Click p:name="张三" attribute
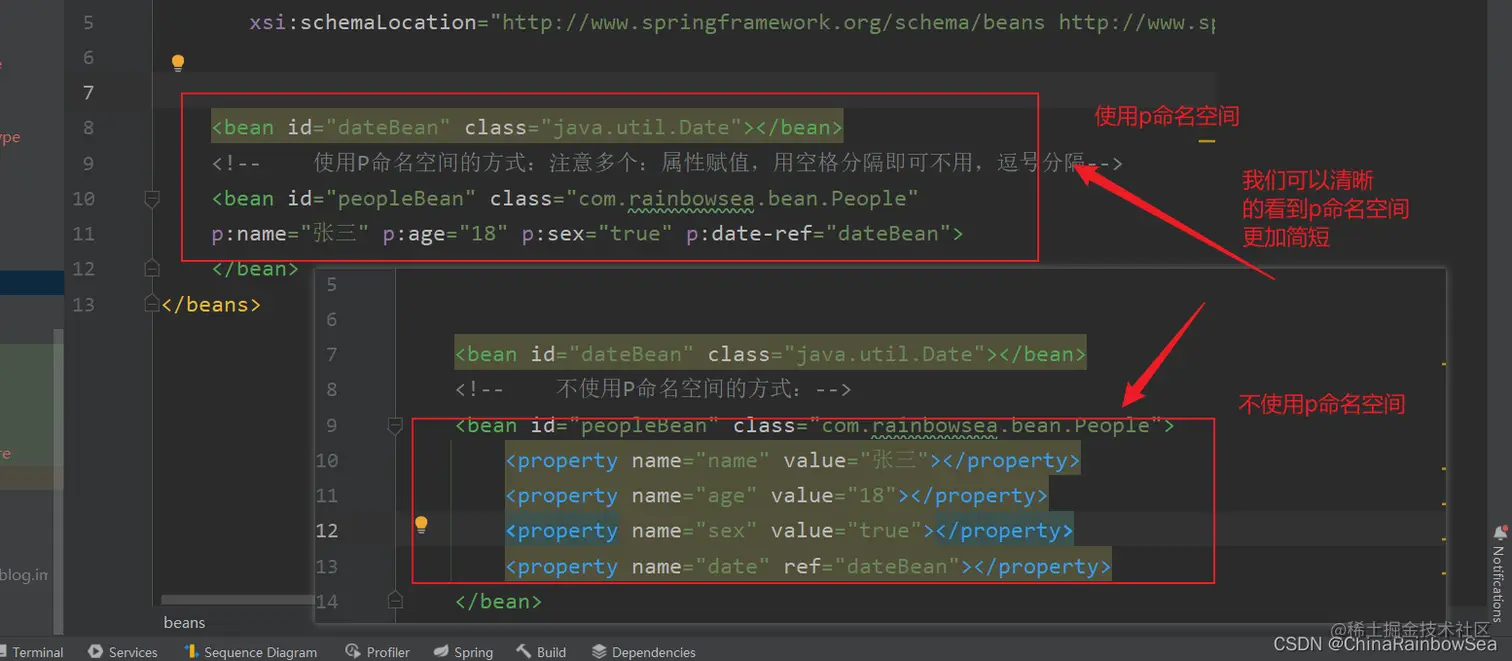The image size is (1512, 661). pos(291,234)
